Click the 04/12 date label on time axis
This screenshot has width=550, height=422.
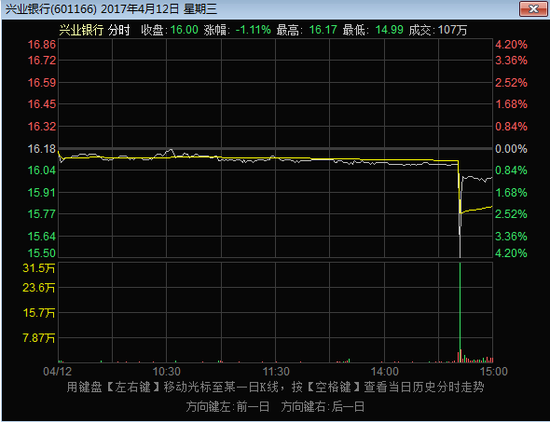[57, 371]
